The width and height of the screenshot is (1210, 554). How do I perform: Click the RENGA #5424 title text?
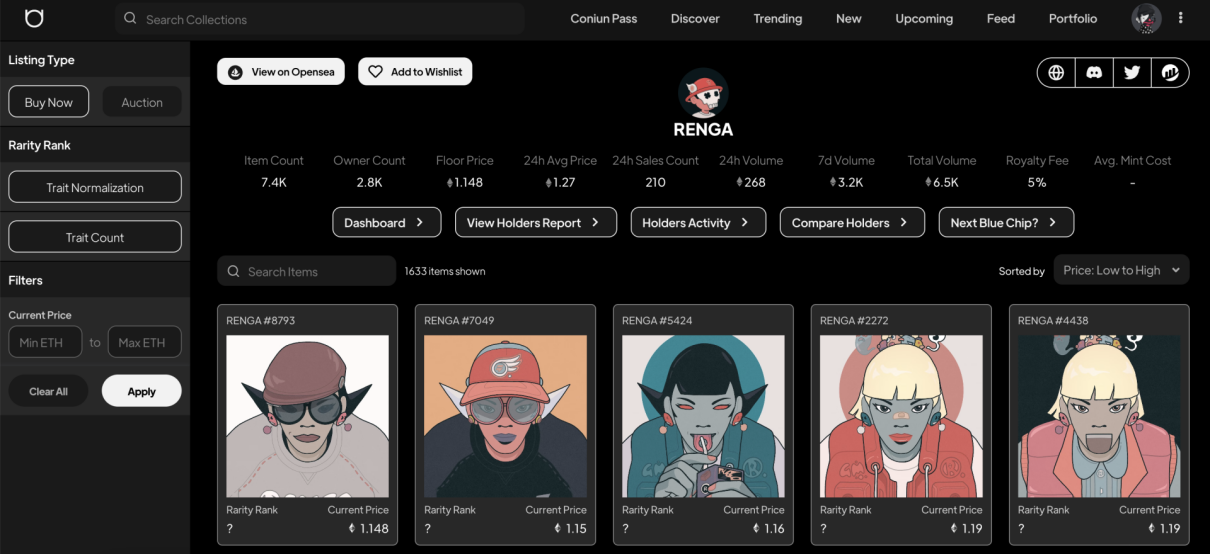[x=657, y=321]
